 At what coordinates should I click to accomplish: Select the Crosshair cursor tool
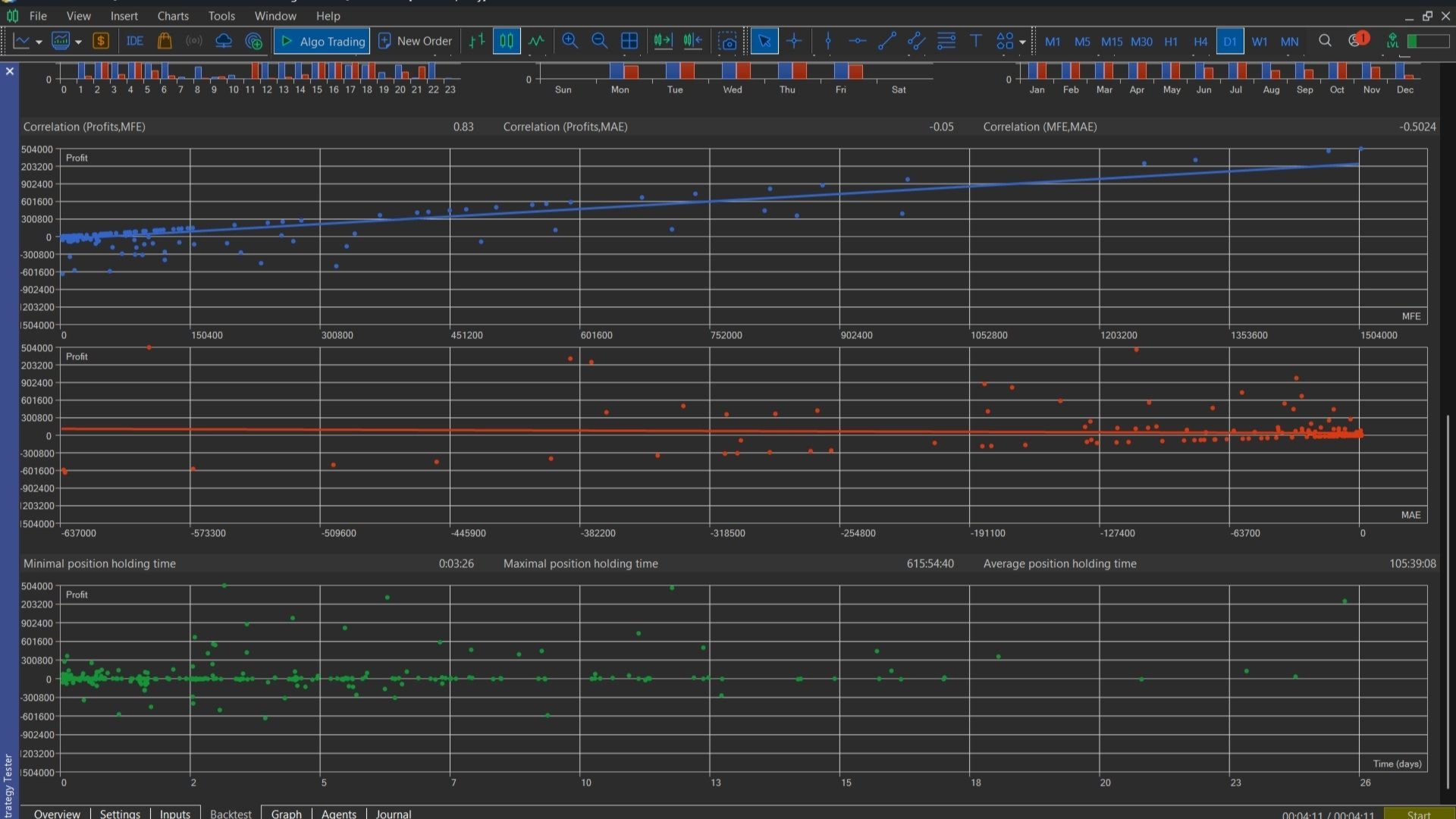[x=794, y=41]
